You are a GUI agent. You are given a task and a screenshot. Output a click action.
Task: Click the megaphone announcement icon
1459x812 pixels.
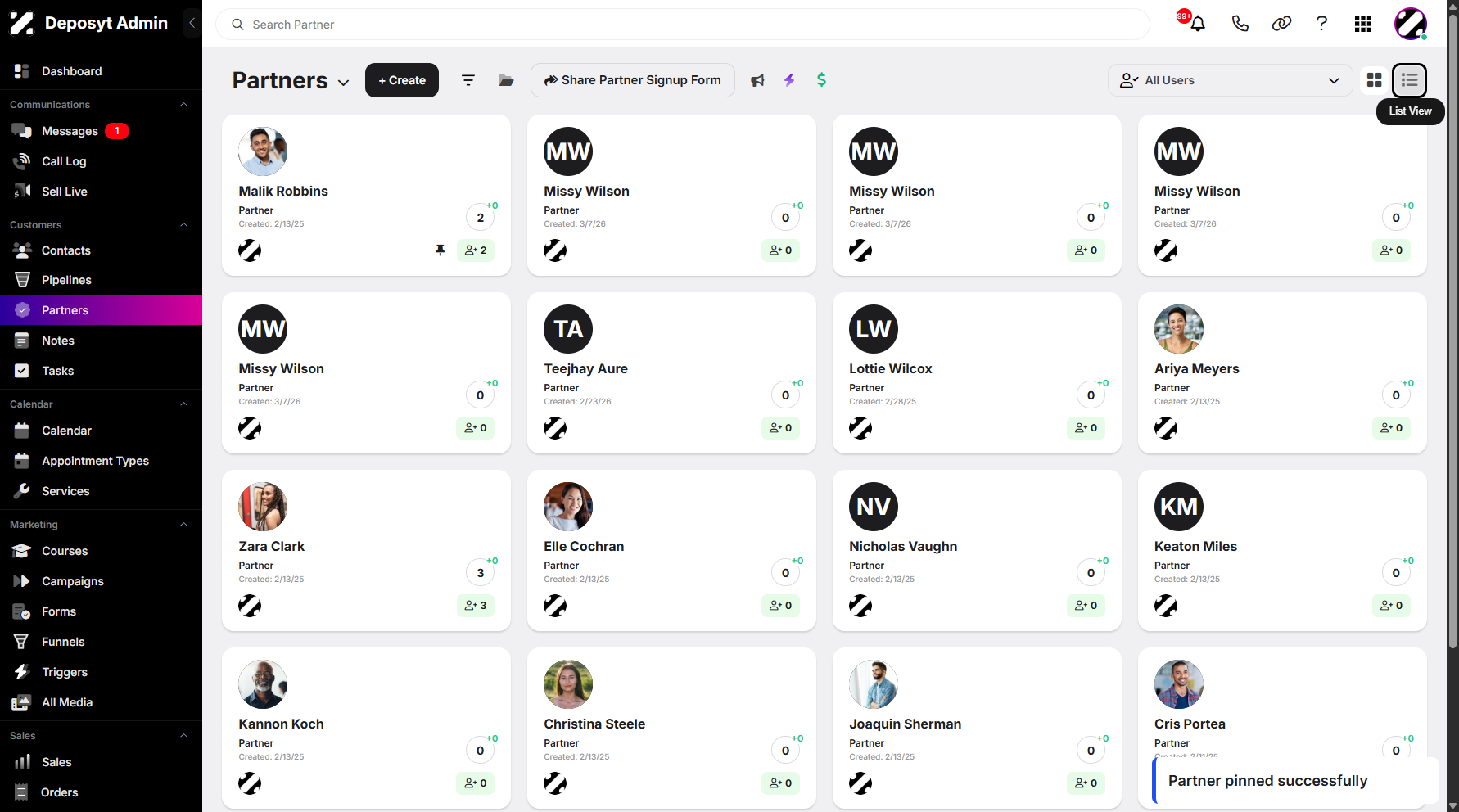tap(757, 80)
